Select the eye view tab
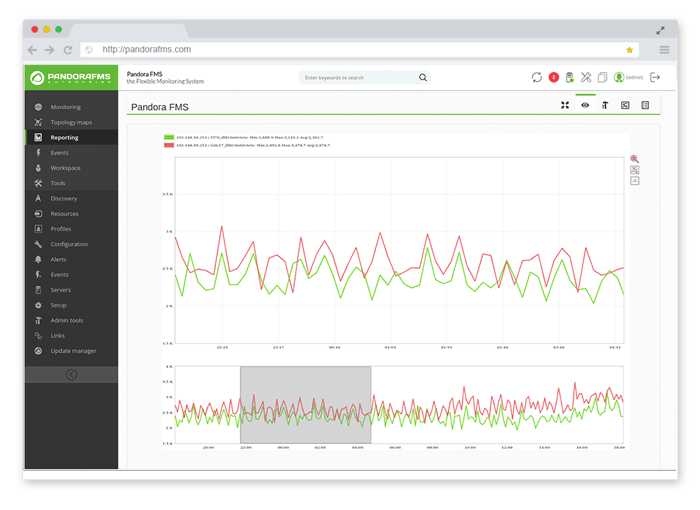The image size is (700, 510). (585, 105)
